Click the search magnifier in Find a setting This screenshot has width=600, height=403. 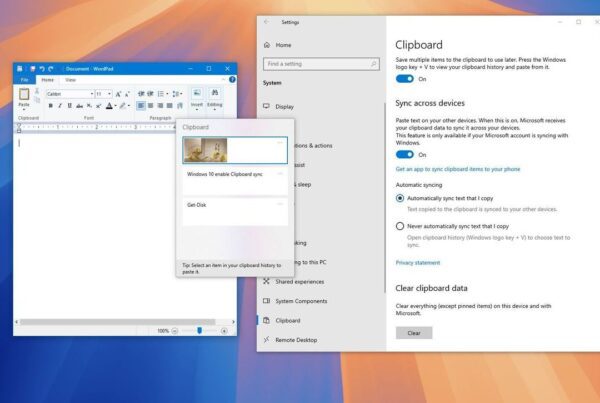coord(373,64)
